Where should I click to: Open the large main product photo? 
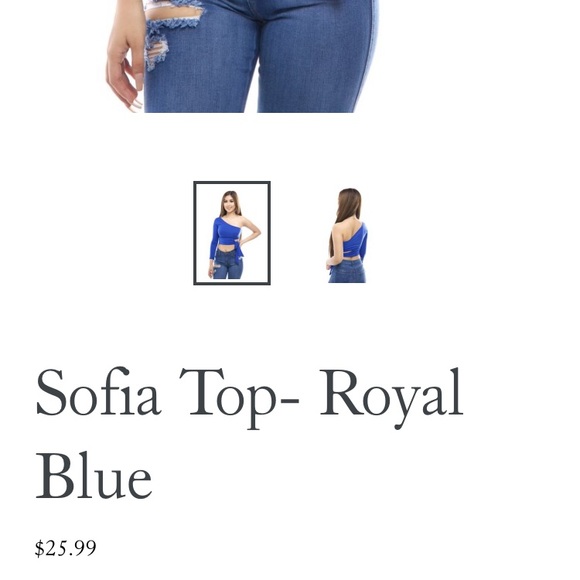click(x=242, y=56)
